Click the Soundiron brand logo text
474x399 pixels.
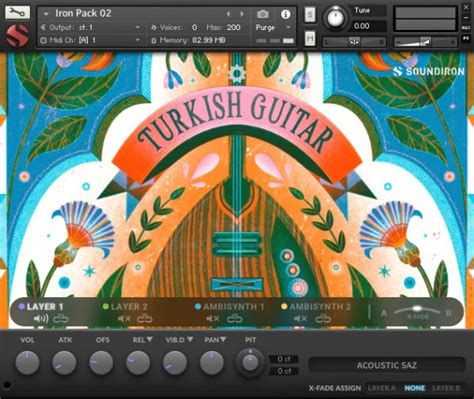coord(428,71)
